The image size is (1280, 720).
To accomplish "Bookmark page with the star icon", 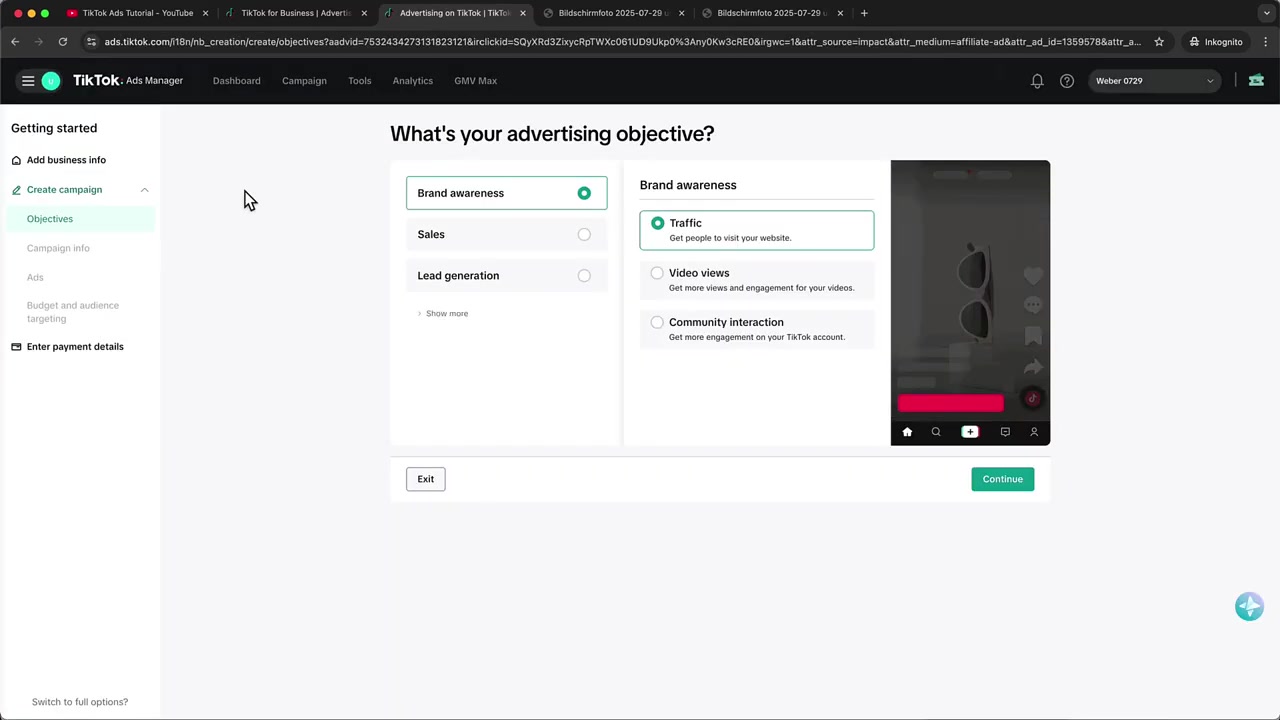I will click(x=1159, y=42).
